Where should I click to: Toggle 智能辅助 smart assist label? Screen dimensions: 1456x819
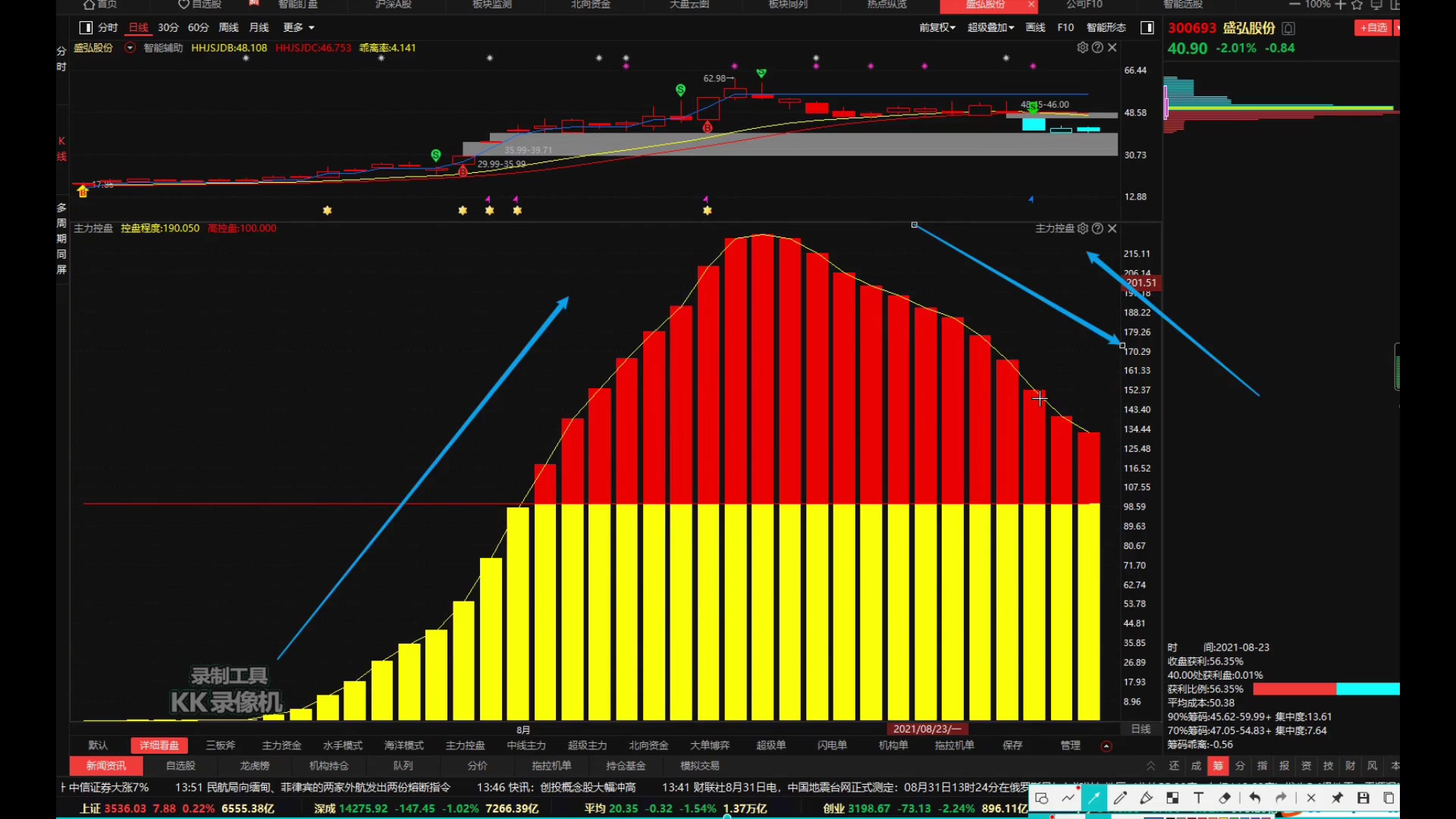tap(163, 48)
